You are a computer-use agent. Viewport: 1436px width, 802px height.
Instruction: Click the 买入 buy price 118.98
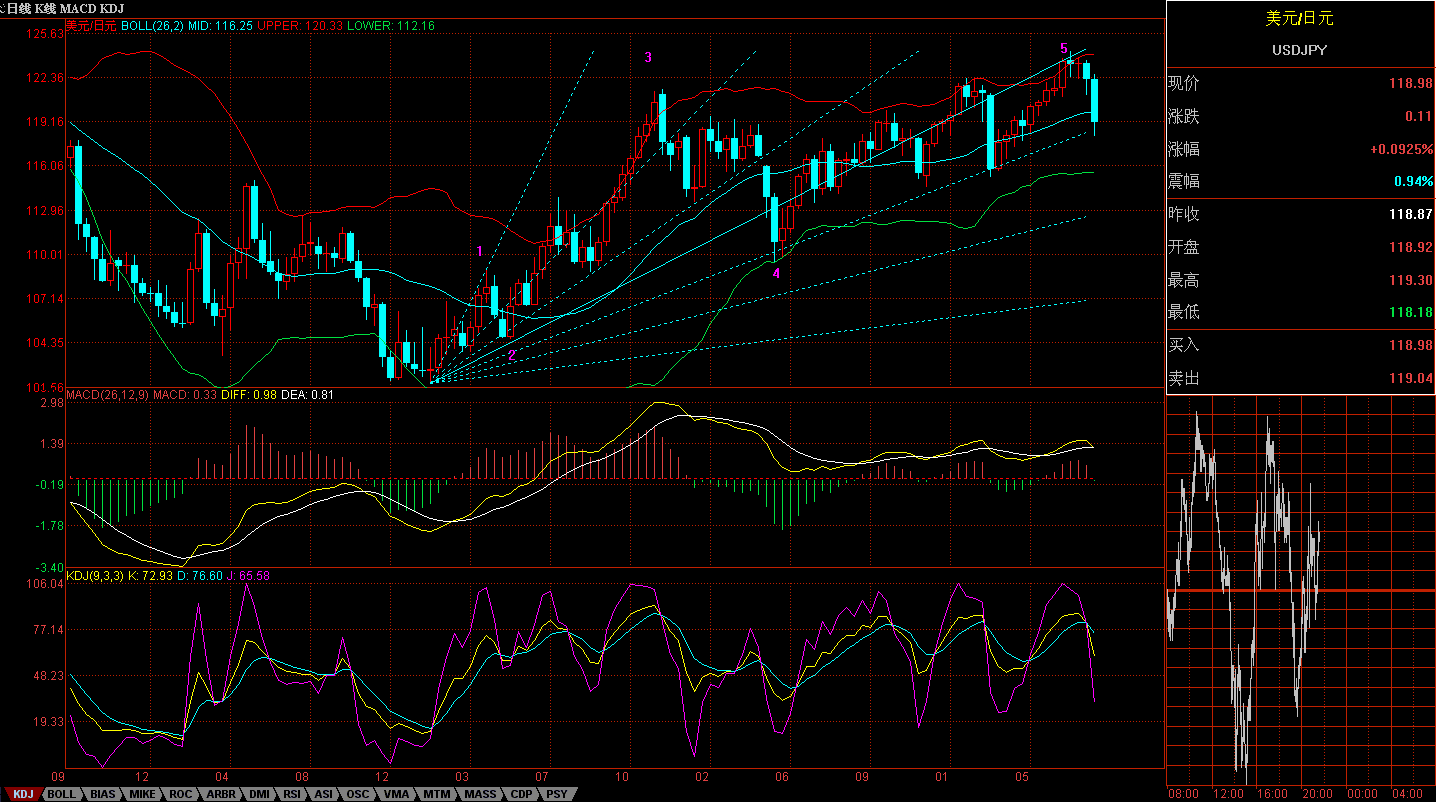[x=1408, y=345]
